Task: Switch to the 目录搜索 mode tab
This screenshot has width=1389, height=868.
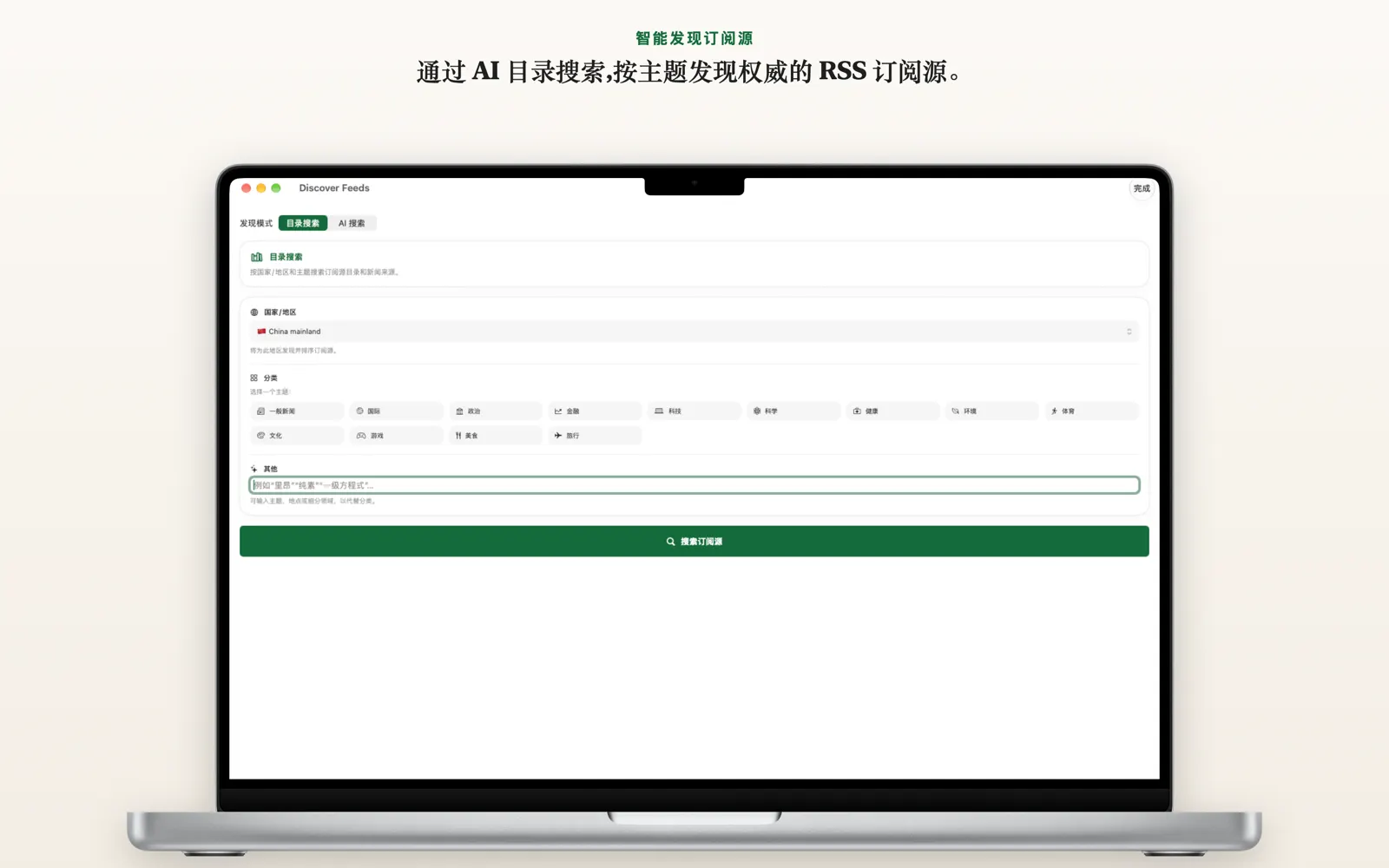Action: pyautogui.click(x=303, y=223)
